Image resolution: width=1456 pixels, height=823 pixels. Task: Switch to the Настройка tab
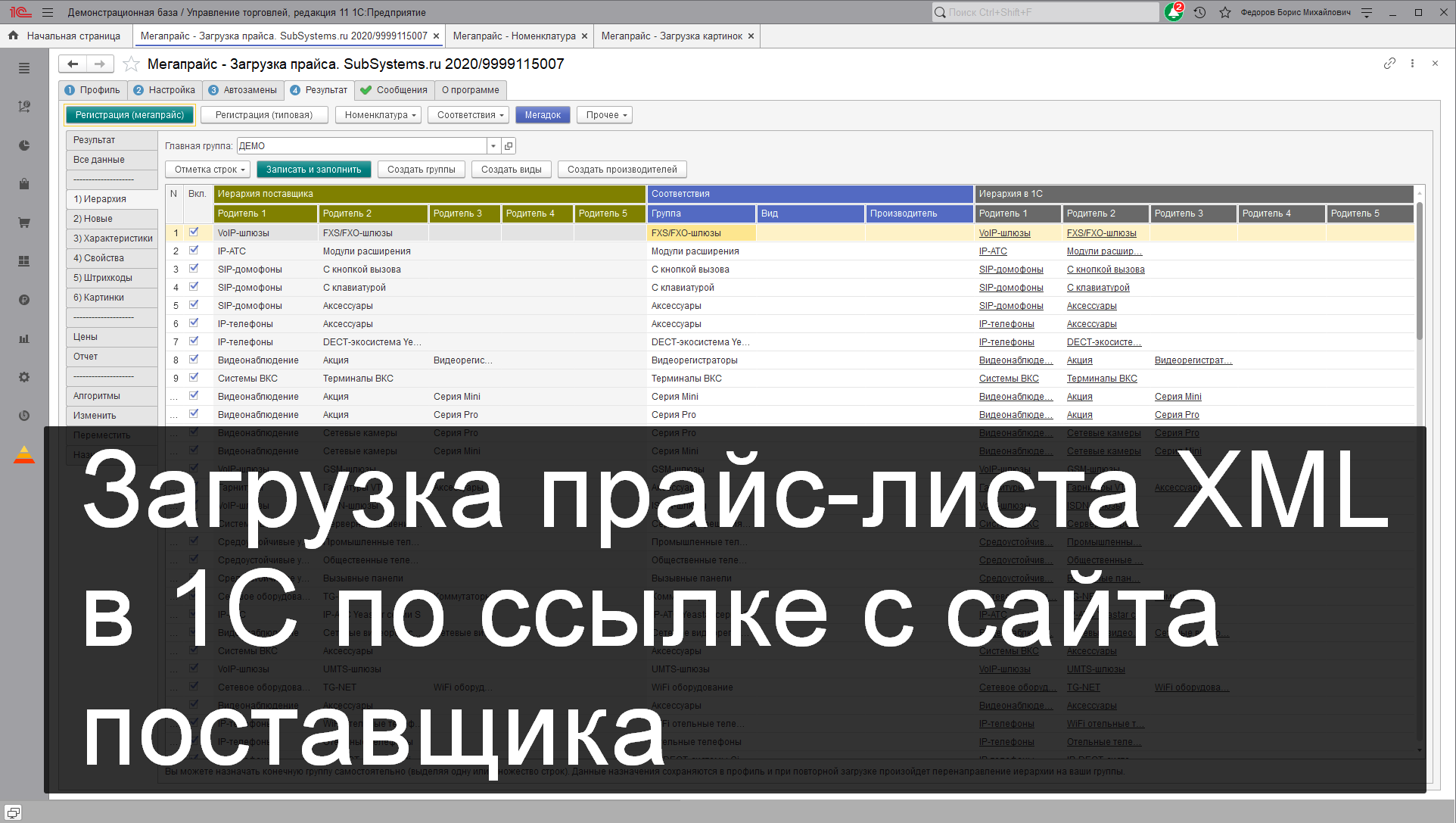(164, 89)
